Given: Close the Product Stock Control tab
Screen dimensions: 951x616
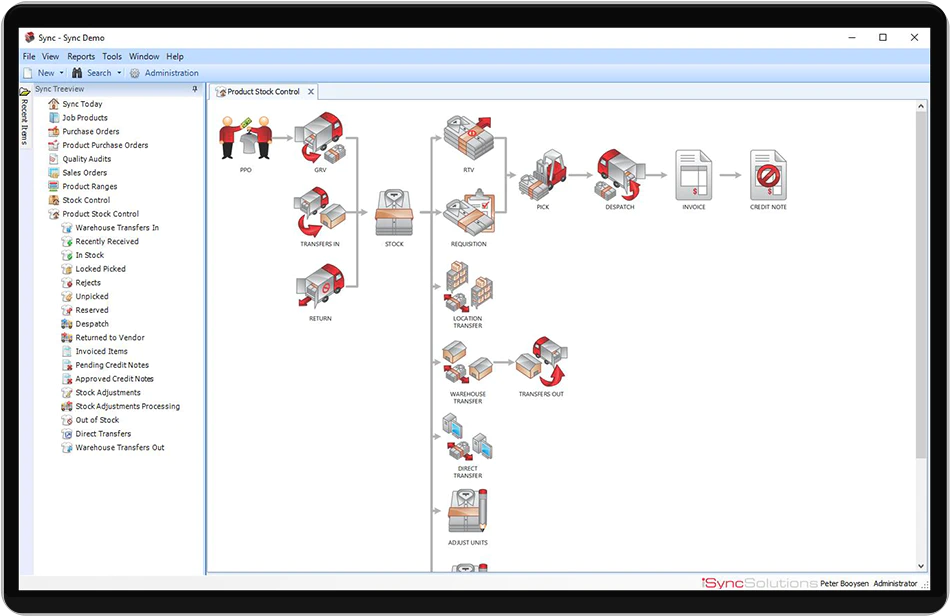Looking at the screenshot, I should 311,92.
